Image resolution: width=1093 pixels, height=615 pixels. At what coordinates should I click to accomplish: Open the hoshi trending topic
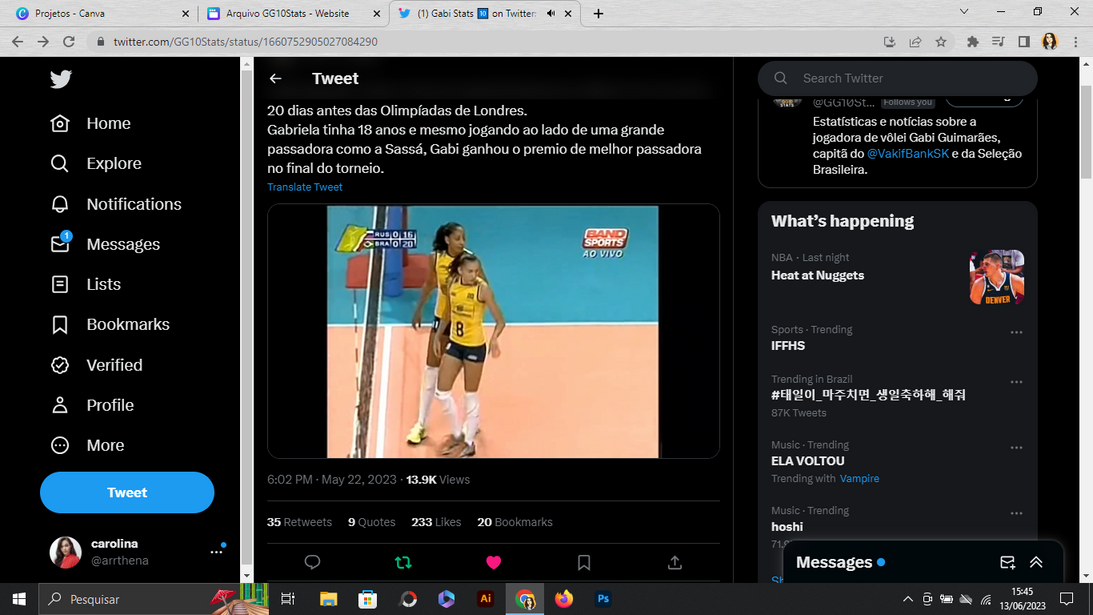(x=787, y=526)
